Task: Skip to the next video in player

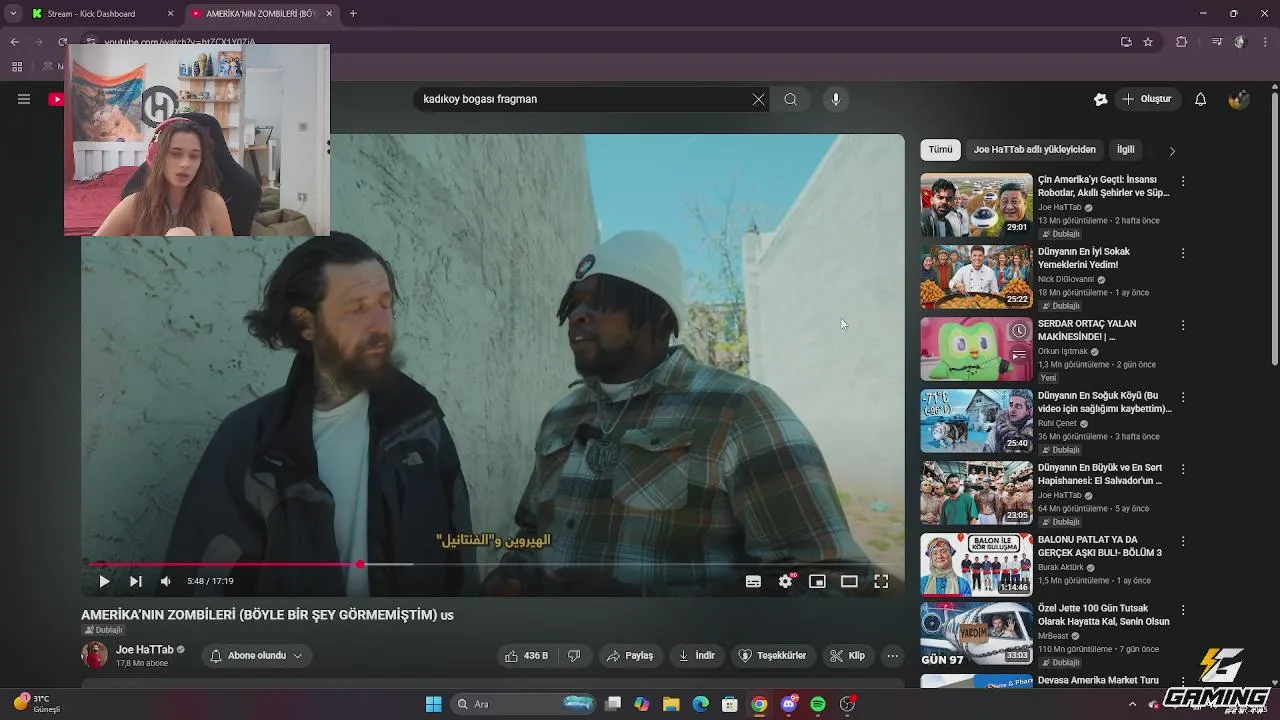Action: [x=136, y=581]
